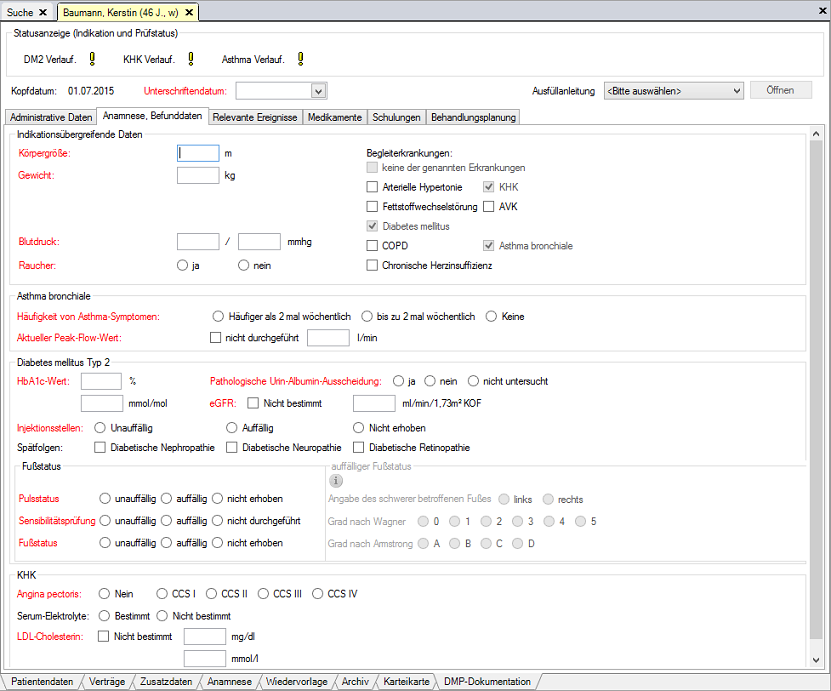Click the Asthma Verlauf yellow warning icon
The image size is (831, 691).
pos(300,59)
